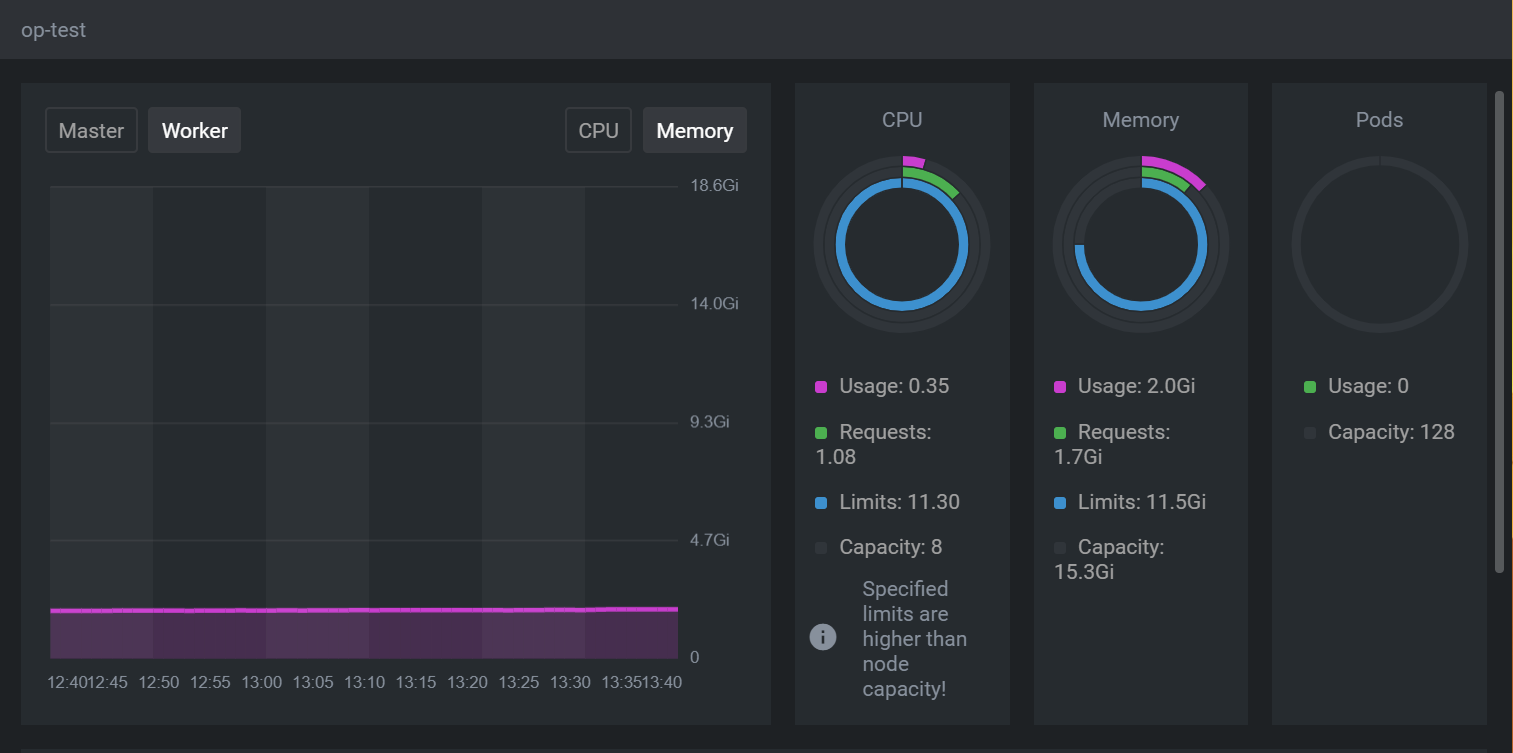Select the Memory metrics button

(x=694, y=130)
